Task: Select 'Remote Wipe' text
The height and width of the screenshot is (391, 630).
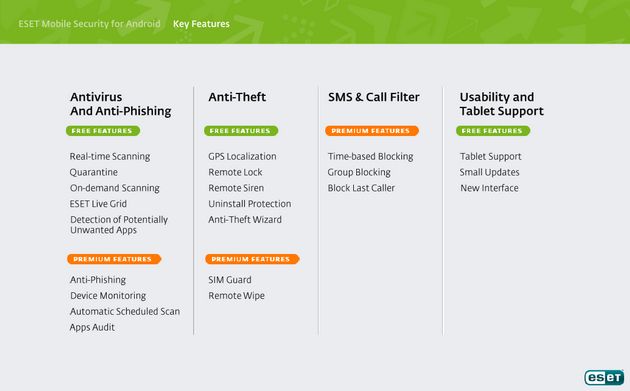Action: click(236, 296)
